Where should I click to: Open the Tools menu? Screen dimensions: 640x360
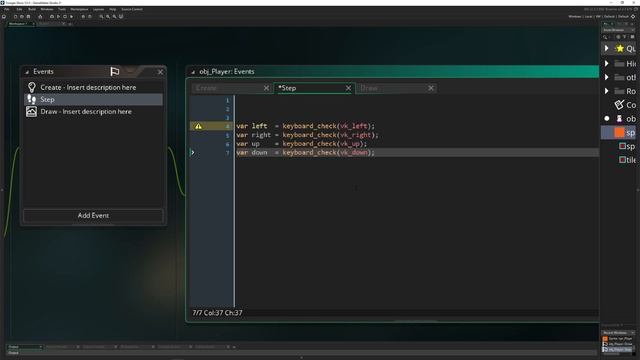[x=62, y=9]
